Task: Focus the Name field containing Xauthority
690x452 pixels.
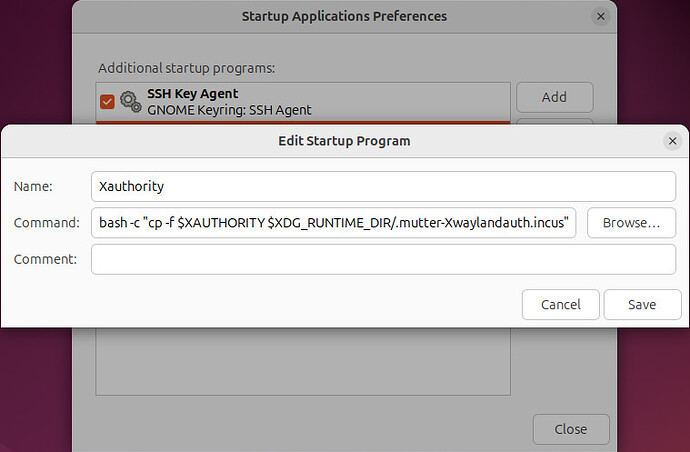Action: (x=383, y=186)
